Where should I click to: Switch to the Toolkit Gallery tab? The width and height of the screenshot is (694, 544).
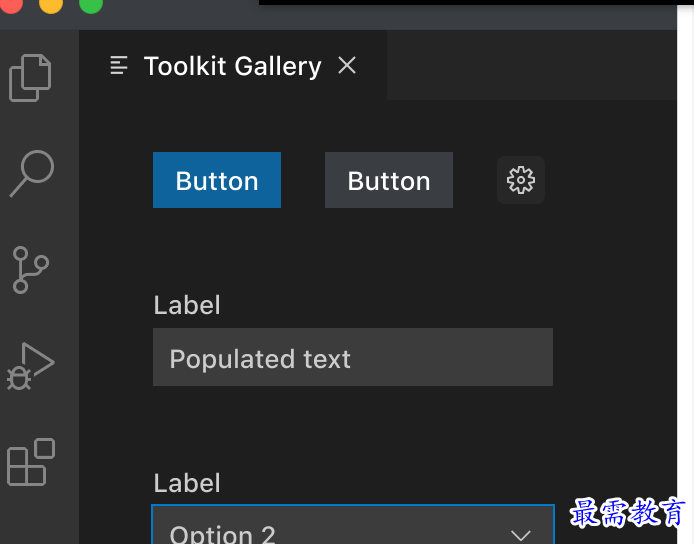pos(233,66)
